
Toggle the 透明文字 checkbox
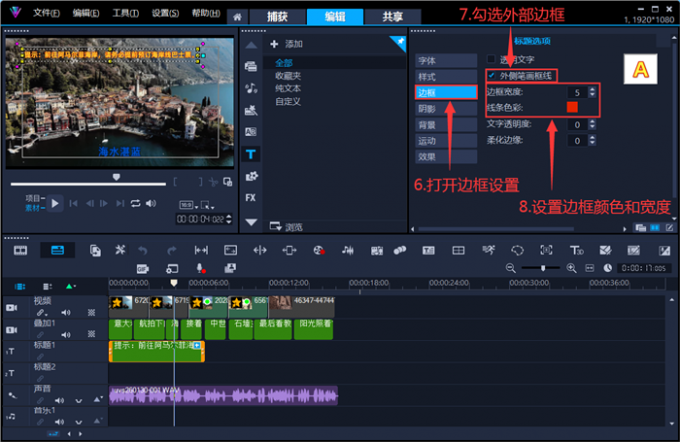[x=491, y=59]
